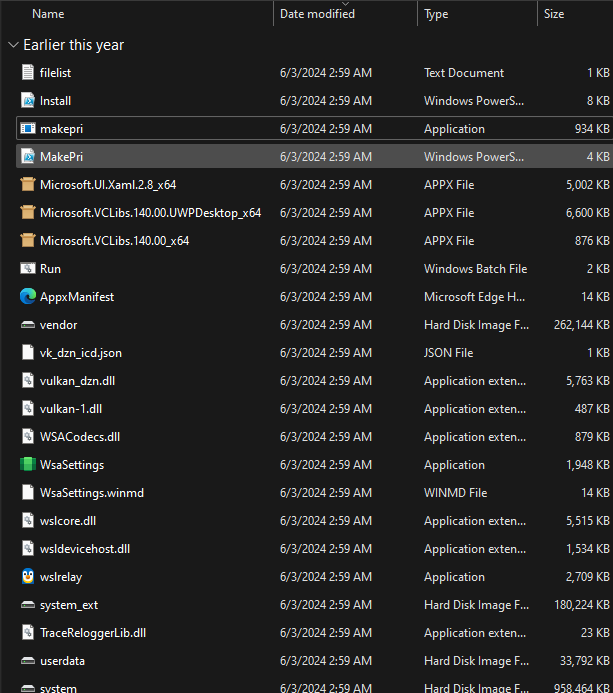Select the Earlier this year group header
Image resolution: width=613 pixels, height=693 pixels.
point(73,45)
